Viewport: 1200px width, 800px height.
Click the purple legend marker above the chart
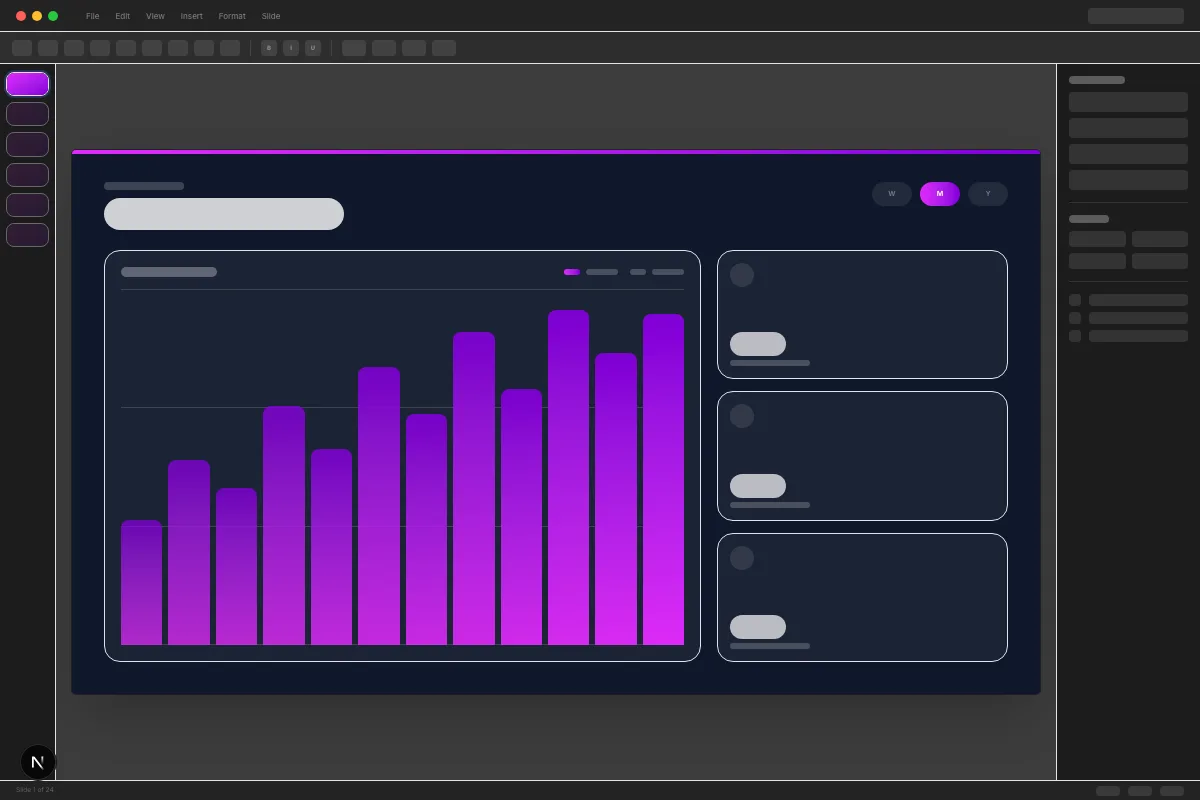pyautogui.click(x=572, y=272)
